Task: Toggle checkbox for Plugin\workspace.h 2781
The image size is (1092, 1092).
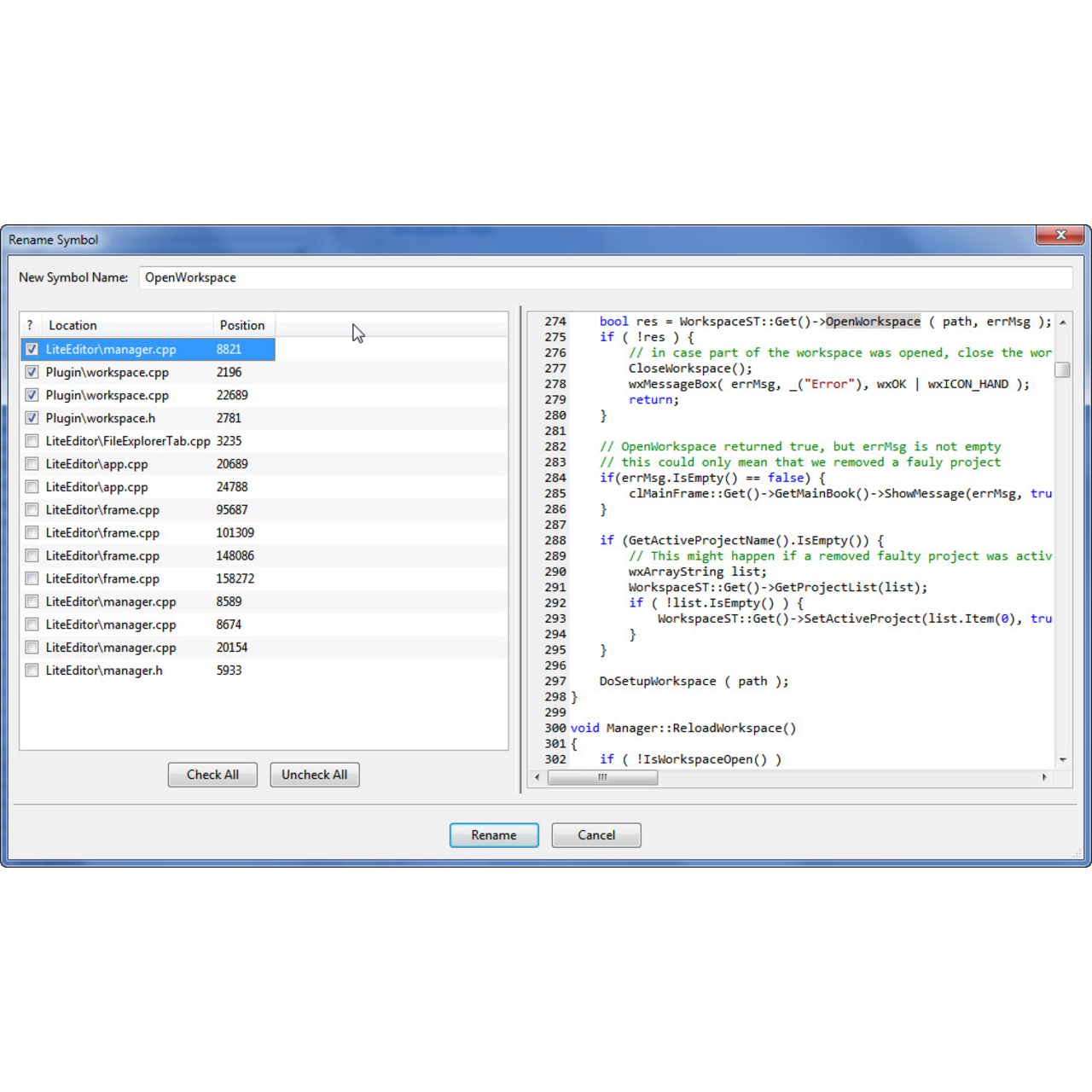Action: [x=32, y=418]
